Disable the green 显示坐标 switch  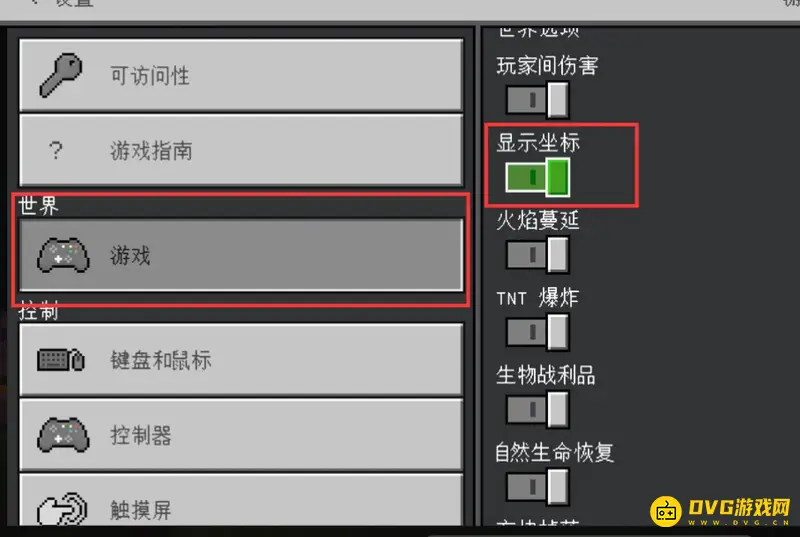537,177
